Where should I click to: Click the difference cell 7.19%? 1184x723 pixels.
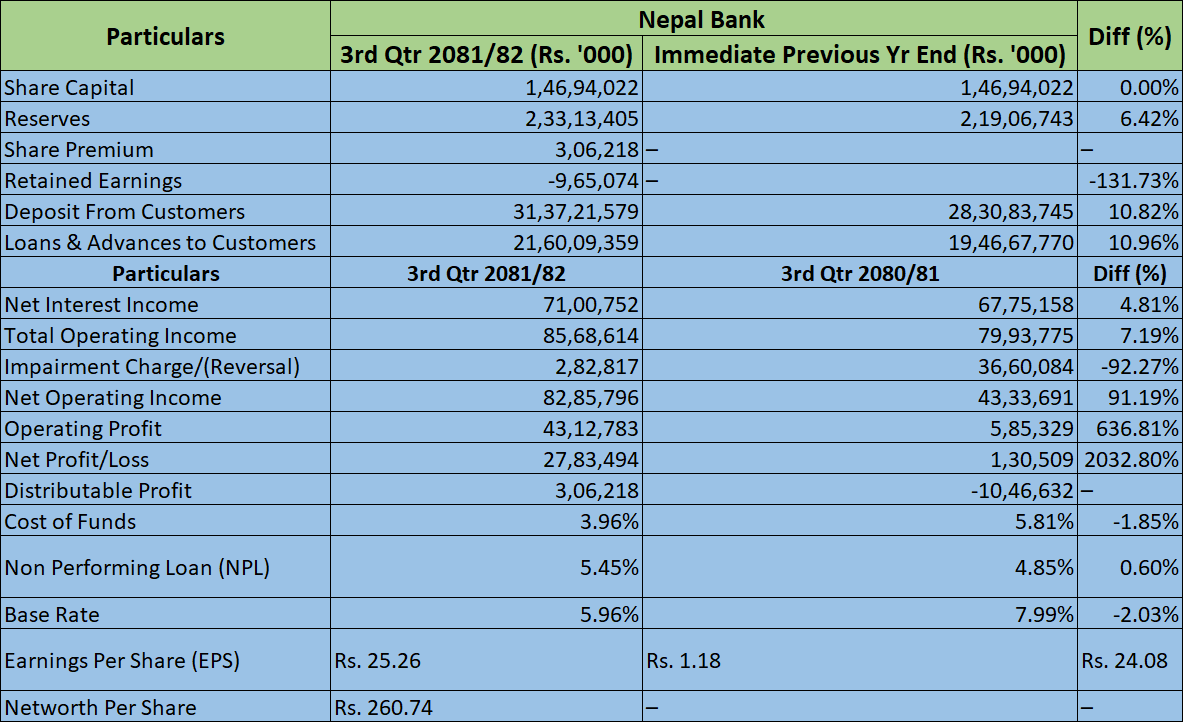click(1149, 335)
